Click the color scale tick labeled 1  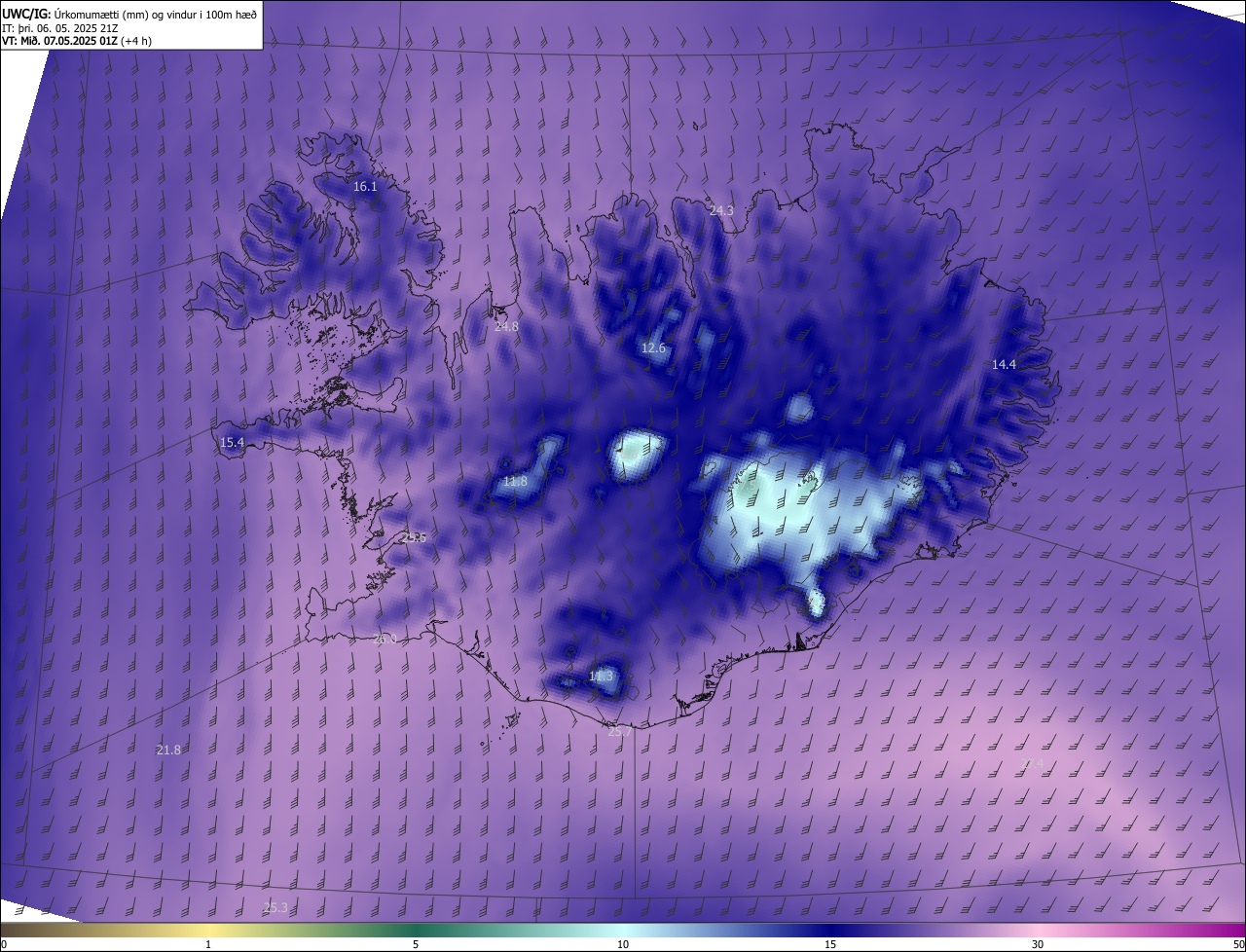click(208, 945)
